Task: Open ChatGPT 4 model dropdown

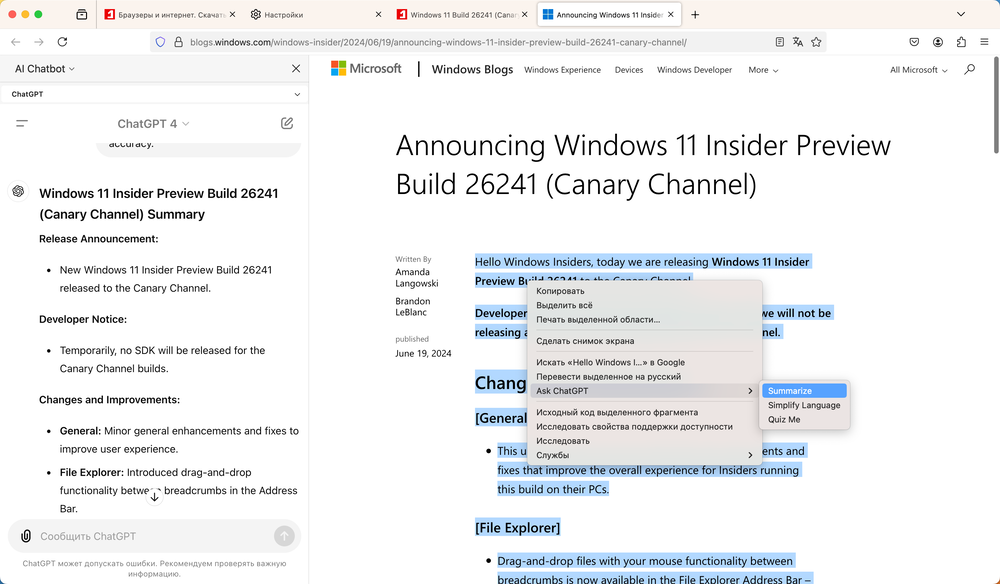Action: (154, 124)
